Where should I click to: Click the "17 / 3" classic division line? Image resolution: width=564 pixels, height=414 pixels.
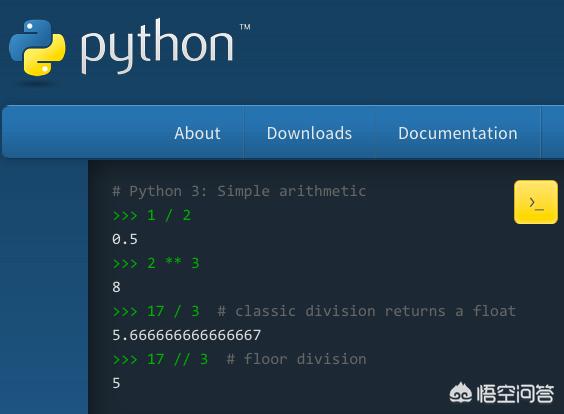314,311
